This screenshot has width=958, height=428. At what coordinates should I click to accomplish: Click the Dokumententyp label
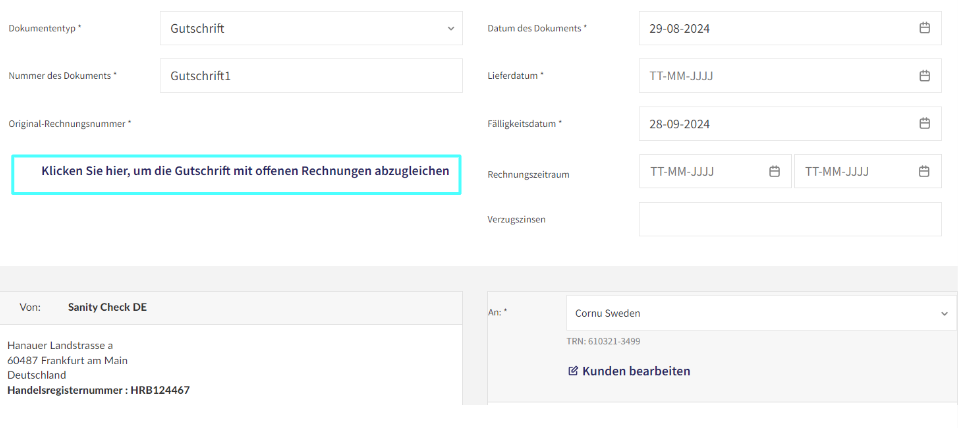pos(45,28)
